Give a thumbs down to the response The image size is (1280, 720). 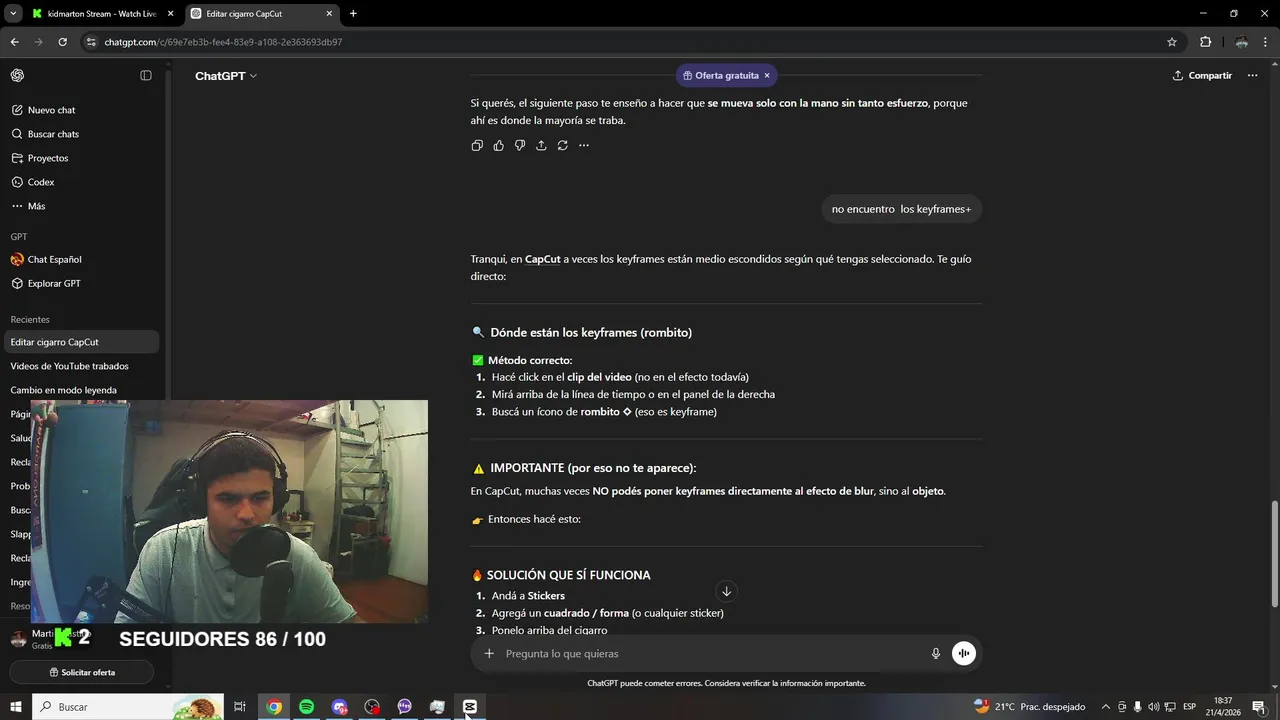click(520, 145)
